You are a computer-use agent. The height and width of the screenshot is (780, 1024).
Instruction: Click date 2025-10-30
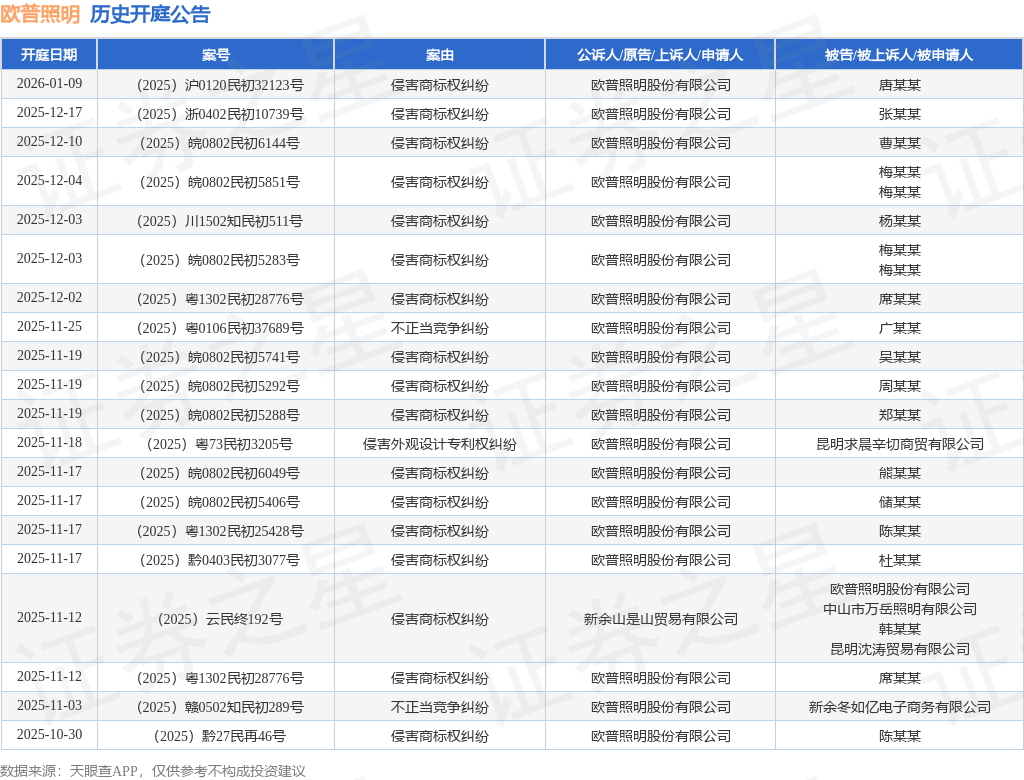[50, 734]
